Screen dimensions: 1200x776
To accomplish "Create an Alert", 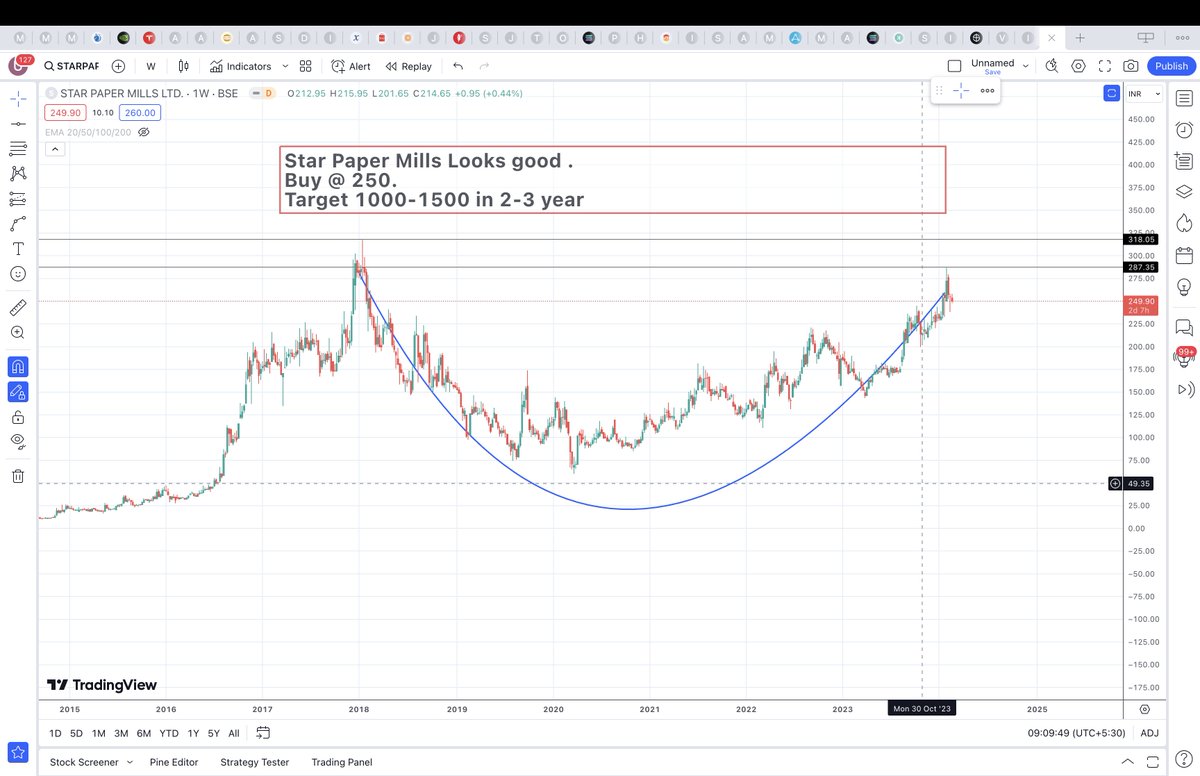I will click(x=351, y=66).
